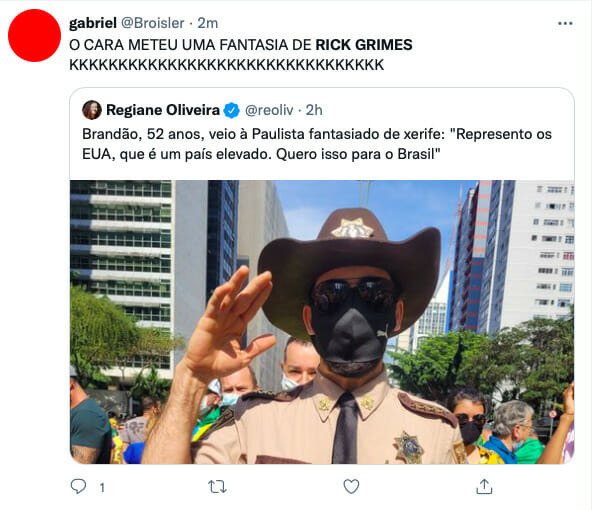
Task: Open gabriel's red circular profile avatar
Action: tap(34, 35)
